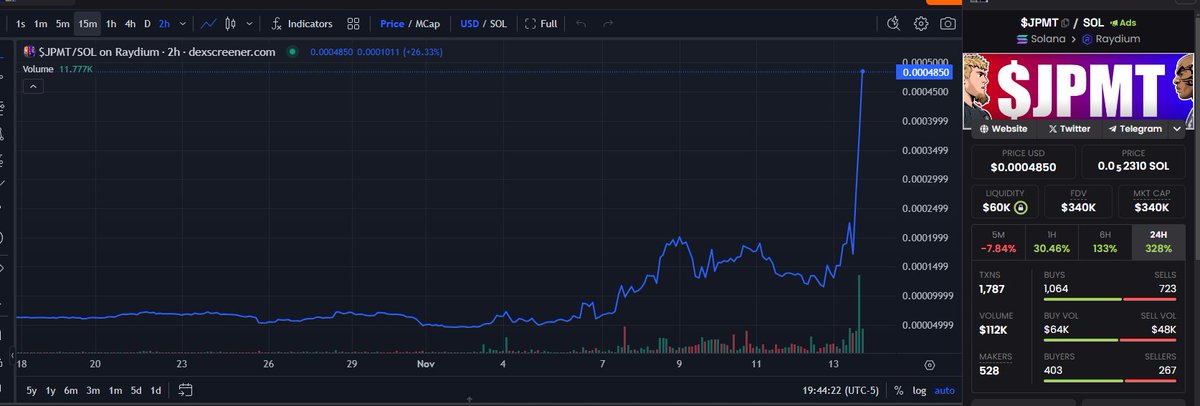The image size is (1200, 406).
Task: Set chart range to 6m
Action: point(72,390)
